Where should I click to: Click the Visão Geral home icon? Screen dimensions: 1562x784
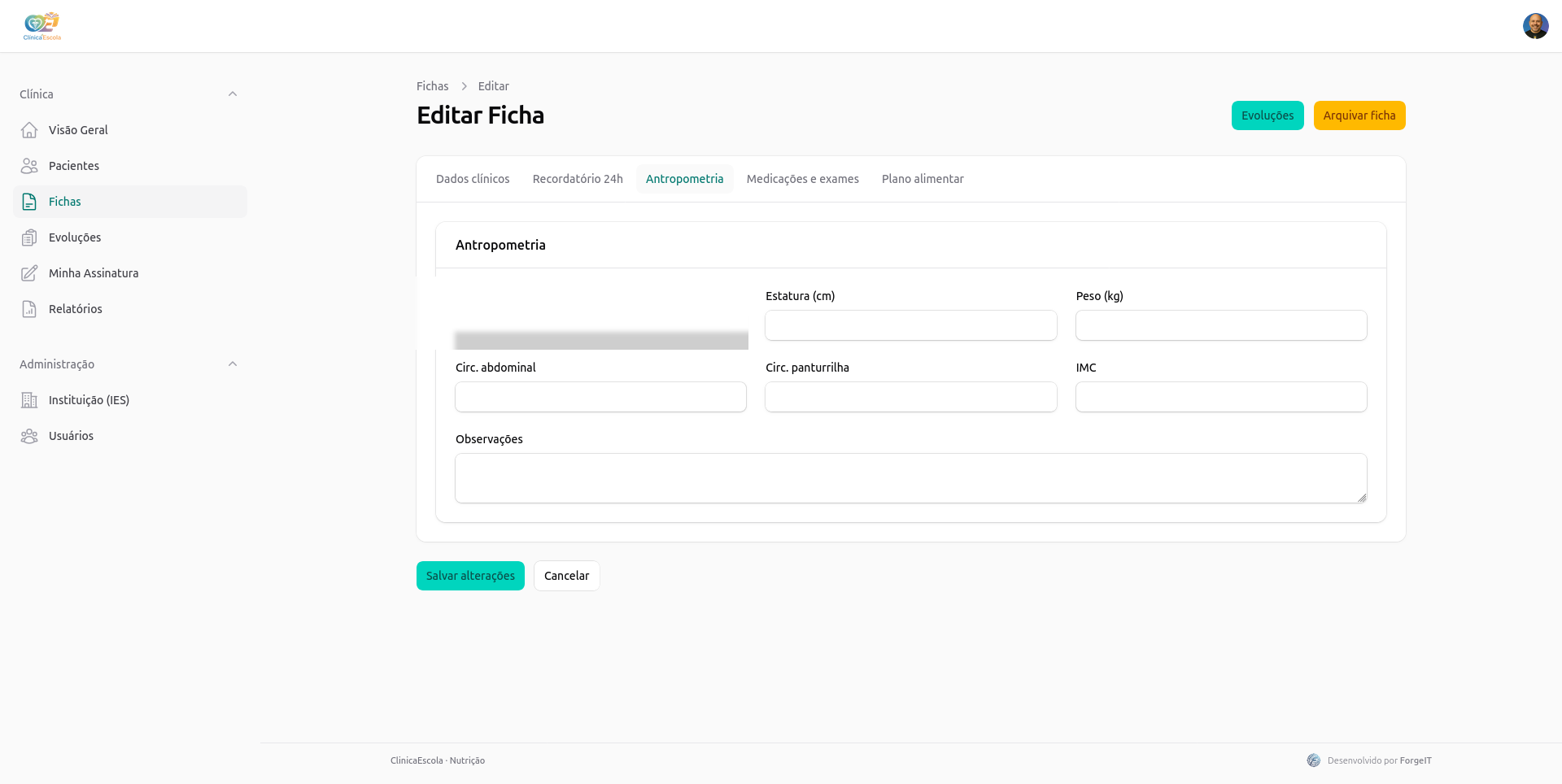click(29, 130)
